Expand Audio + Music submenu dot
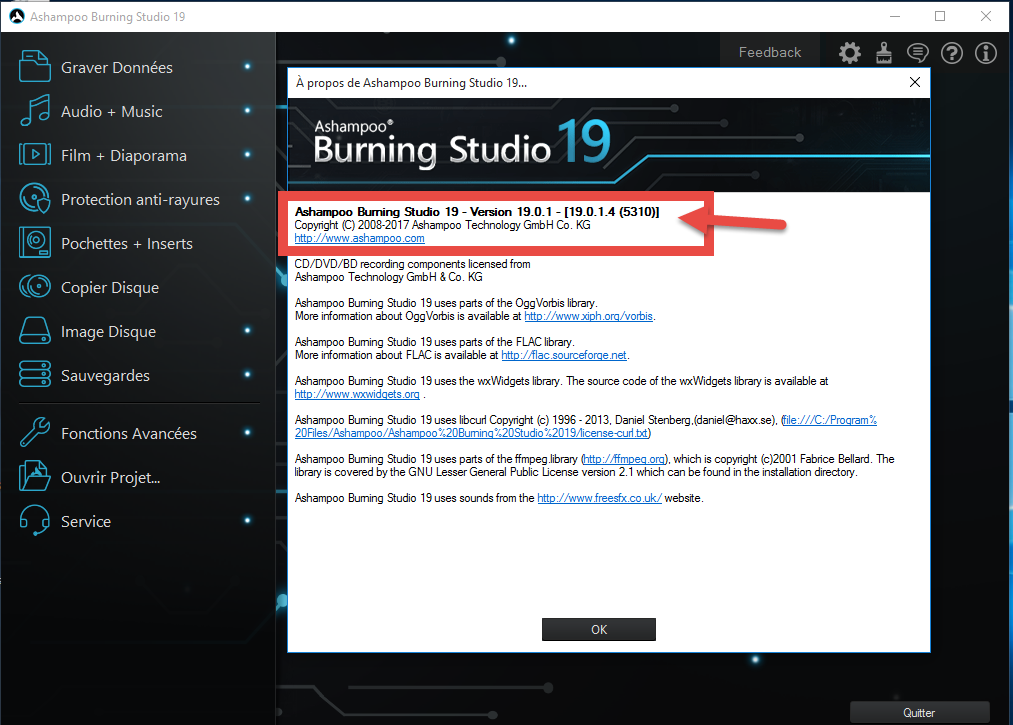This screenshot has height=725, width=1013. pyautogui.click(x=247, y=110)
